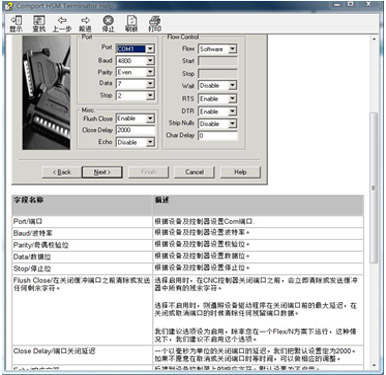This screenshot has height=375, width=386.
Task: Maximize the help window
Action: tap(351, 5)
